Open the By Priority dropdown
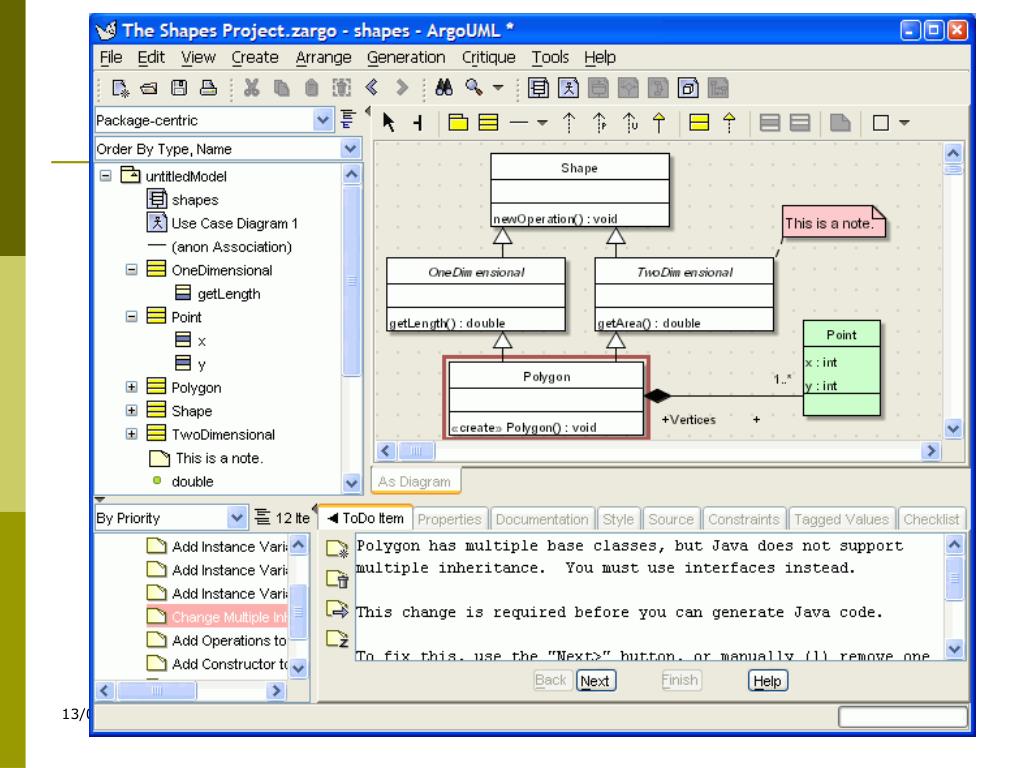The width and height of the screenshot is (1024, 768). click(237, 518)
